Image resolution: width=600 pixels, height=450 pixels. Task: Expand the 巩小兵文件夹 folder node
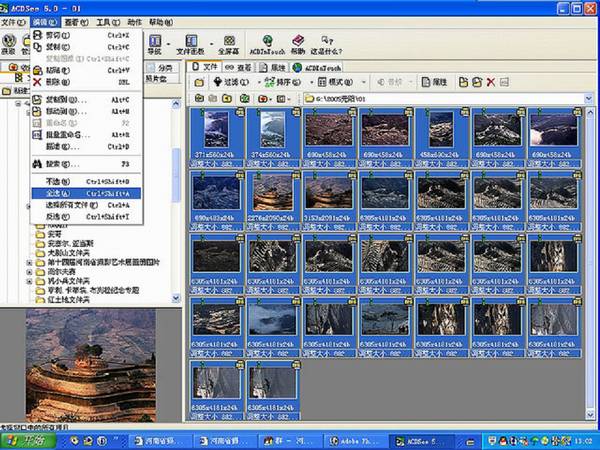[x=29, y=281]
